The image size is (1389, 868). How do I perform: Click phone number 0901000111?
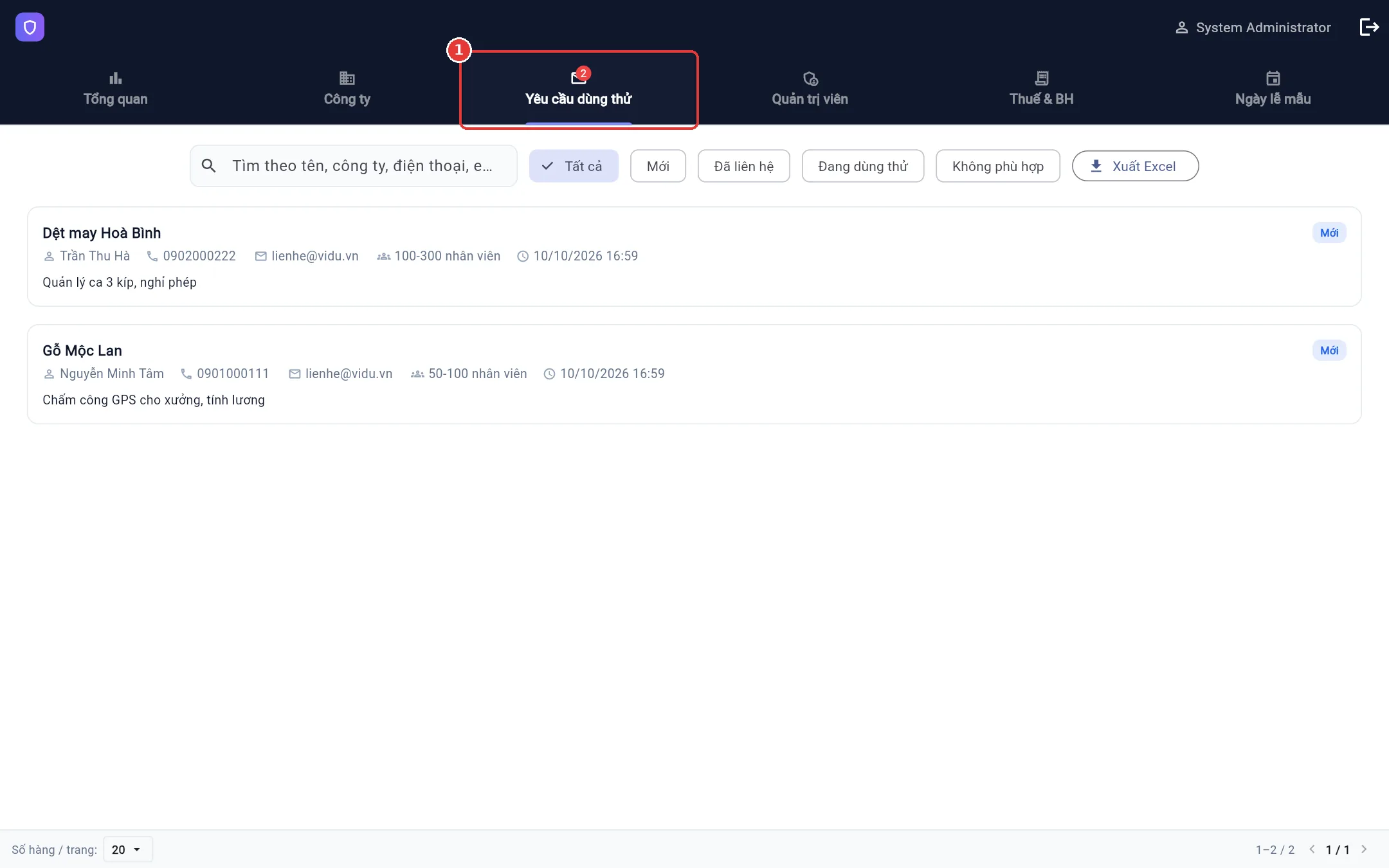coord(233,374)
